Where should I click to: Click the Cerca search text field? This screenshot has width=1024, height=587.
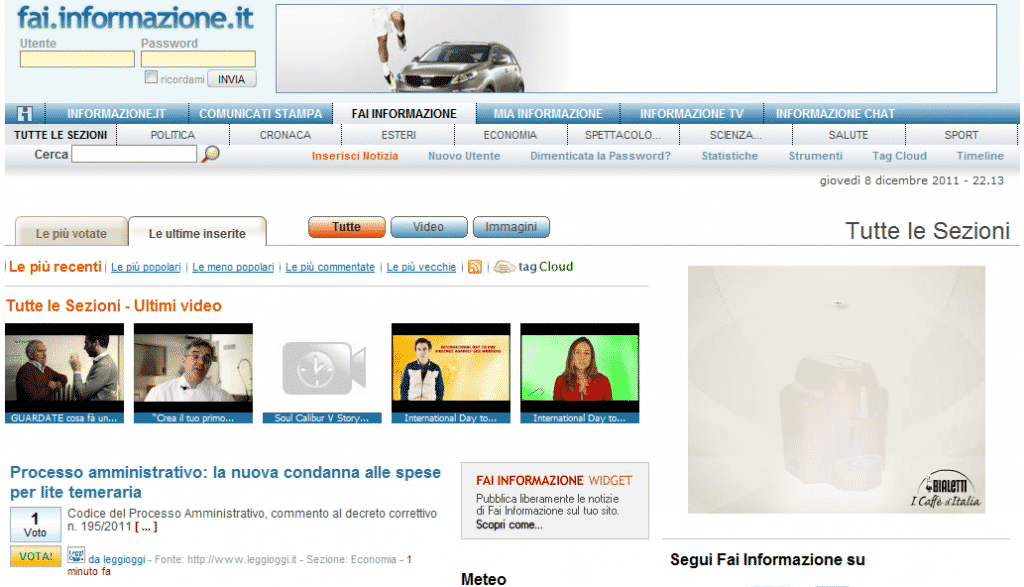pyautogui.click(x=134, y=154)
